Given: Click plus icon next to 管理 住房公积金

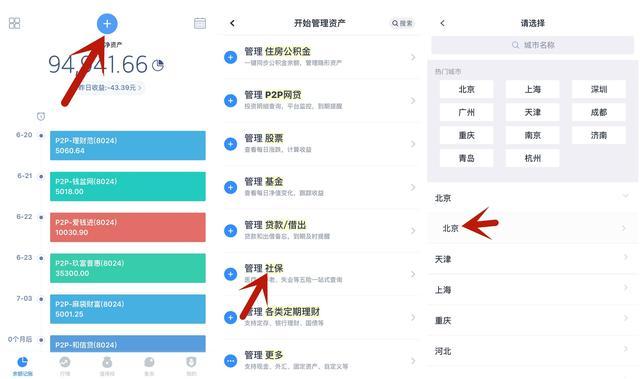Looking at the screenshot, I should 231,57.
